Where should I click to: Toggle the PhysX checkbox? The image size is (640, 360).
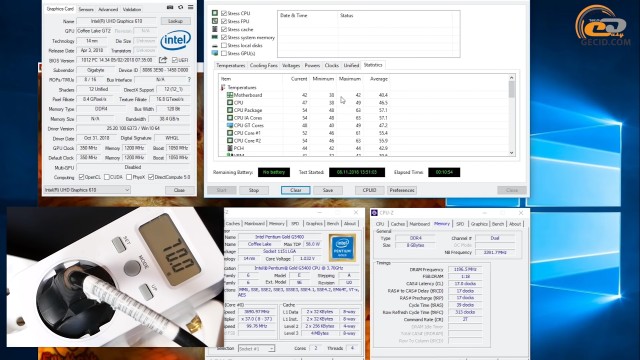[x=129, y=177]
